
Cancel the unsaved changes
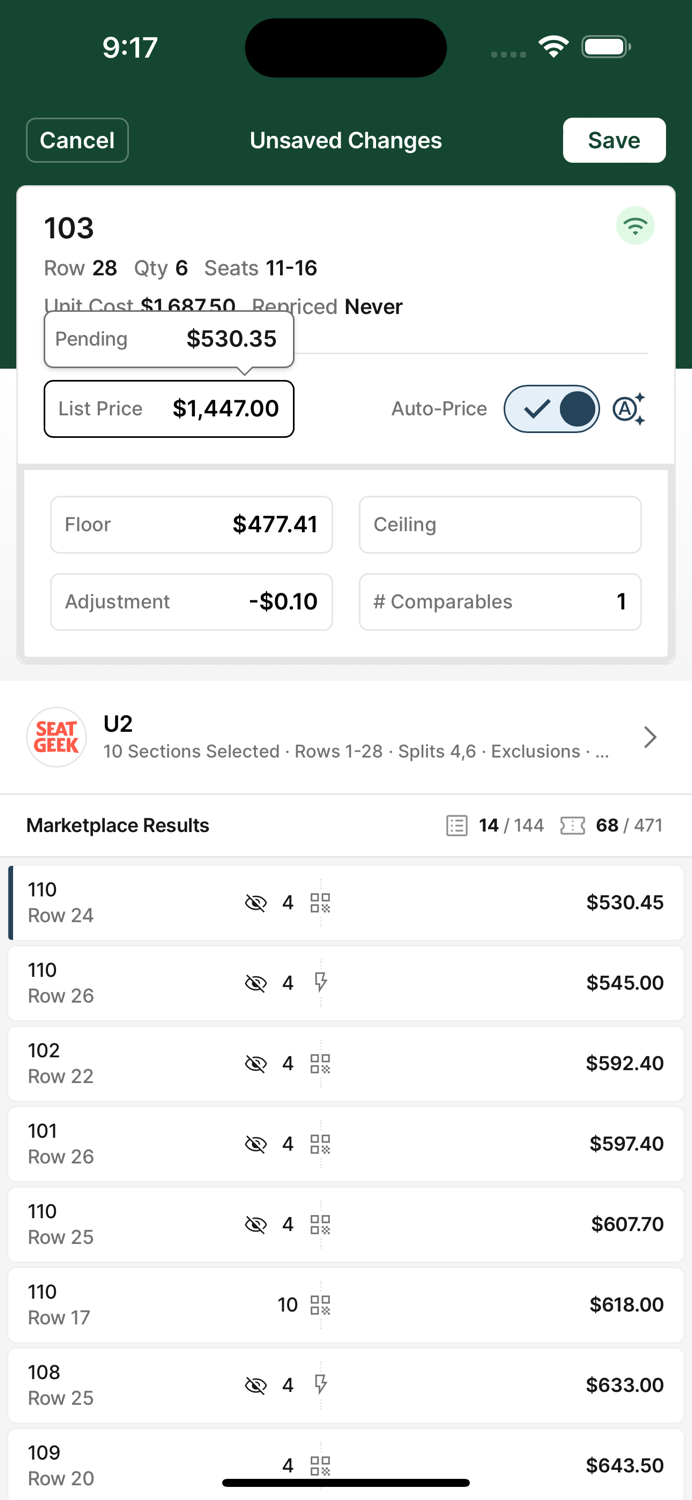(x=77, y=140)
